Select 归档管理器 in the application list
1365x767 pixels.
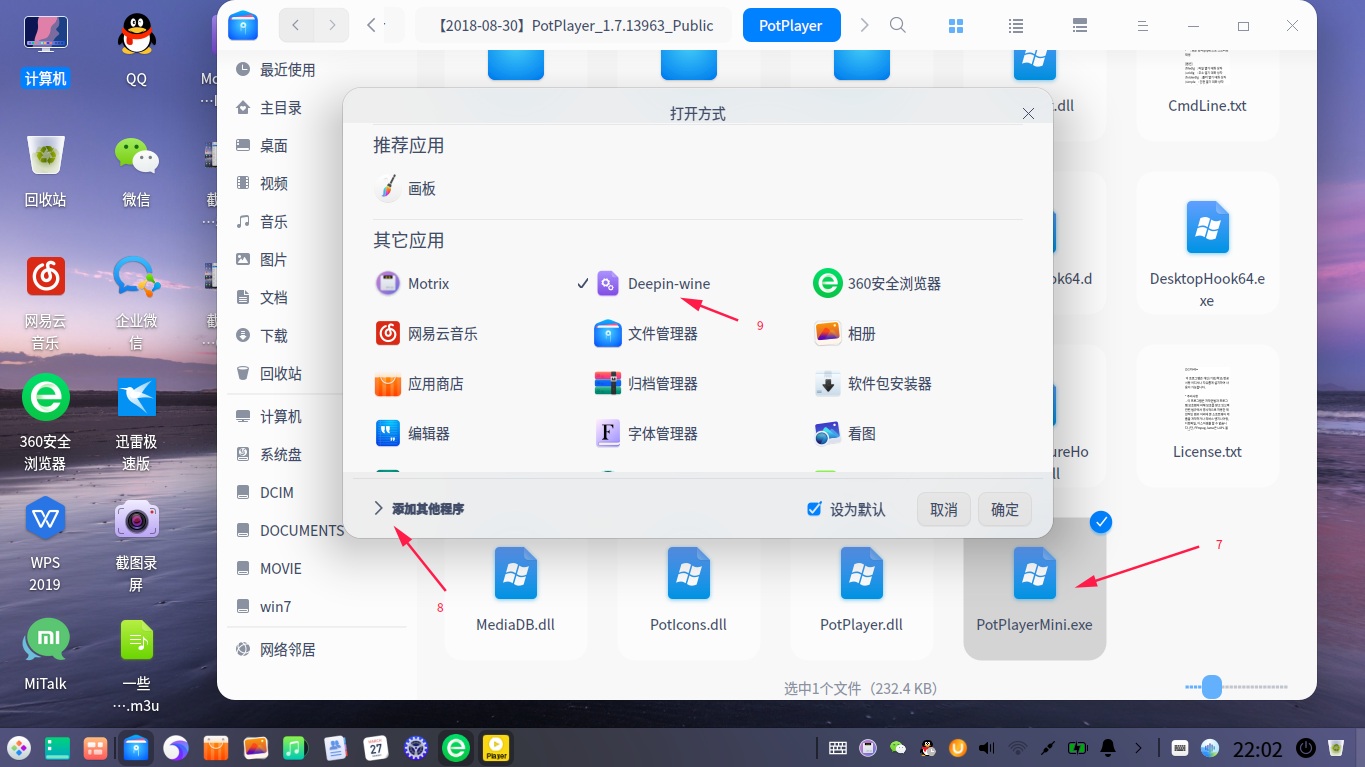(x=646, y=384)
